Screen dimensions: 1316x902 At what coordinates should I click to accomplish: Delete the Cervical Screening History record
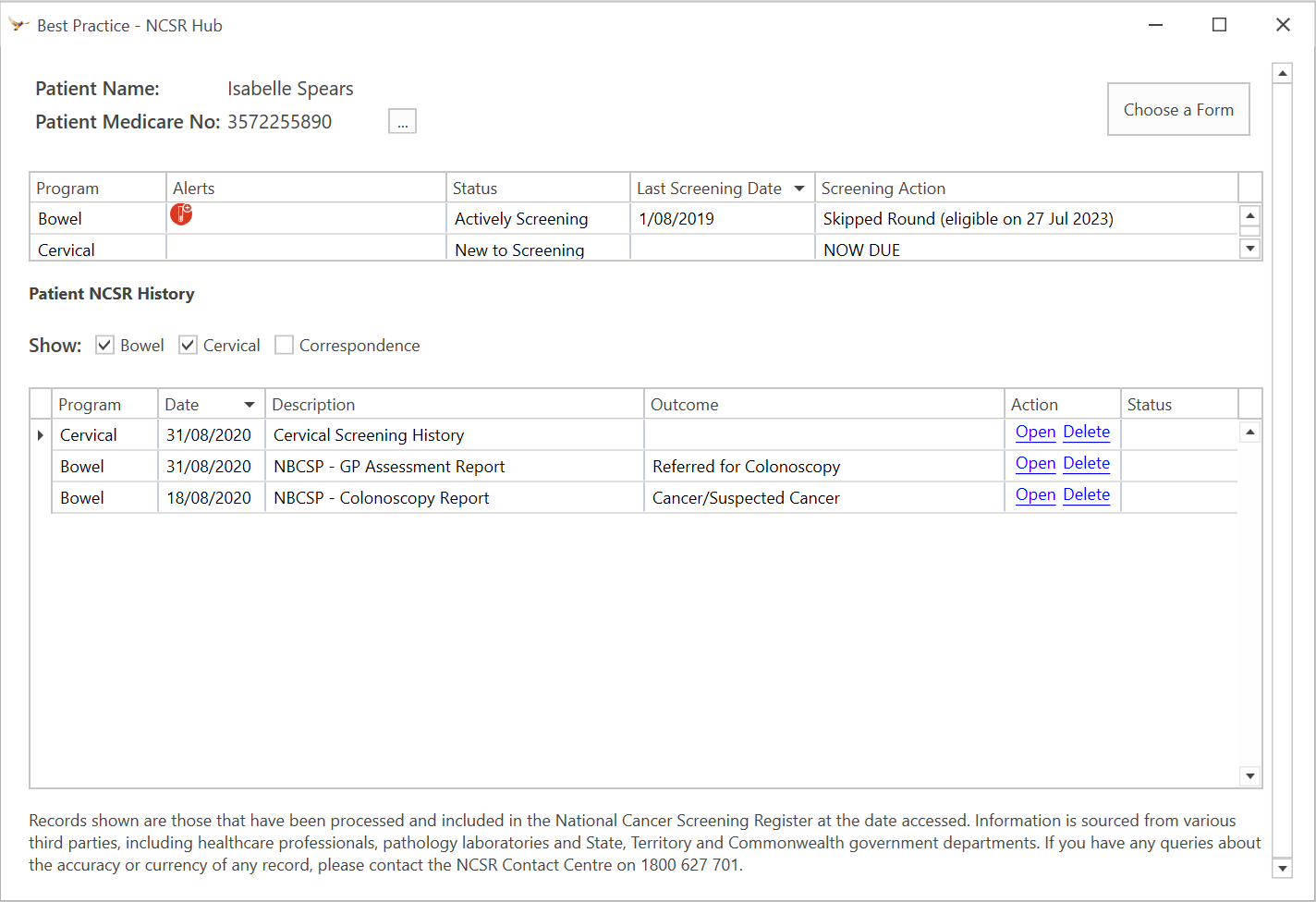tap(1086, 432)
